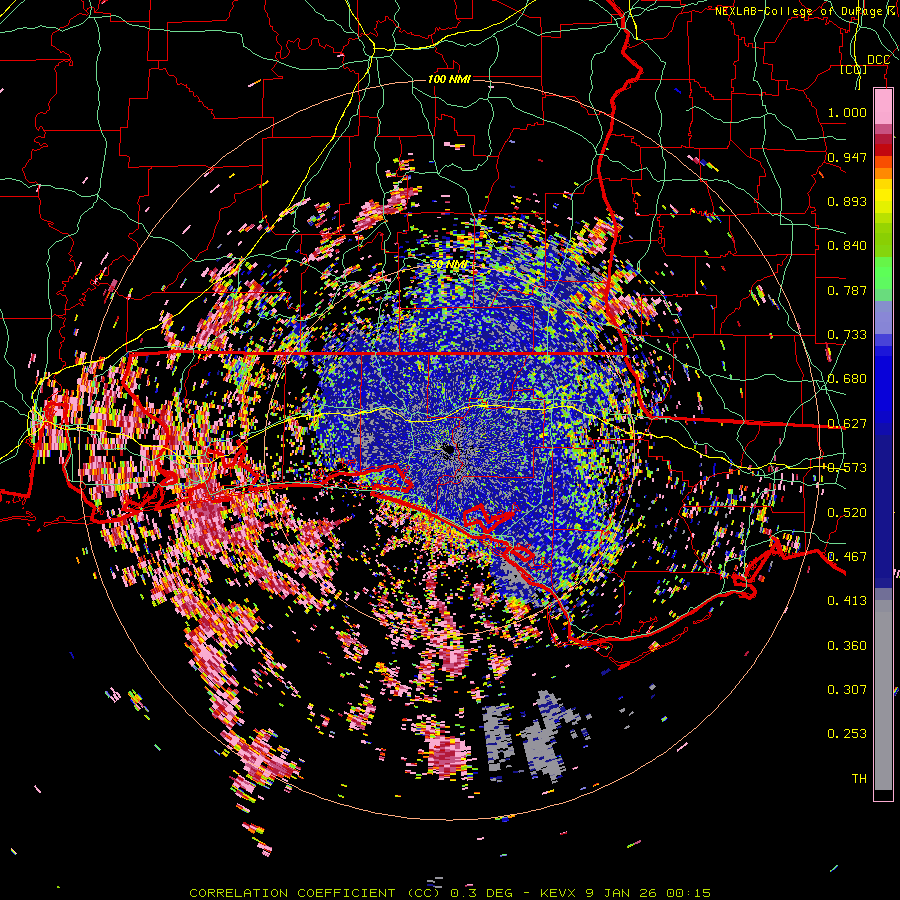Select the 0.680 scale value

[x=847, y=379]
